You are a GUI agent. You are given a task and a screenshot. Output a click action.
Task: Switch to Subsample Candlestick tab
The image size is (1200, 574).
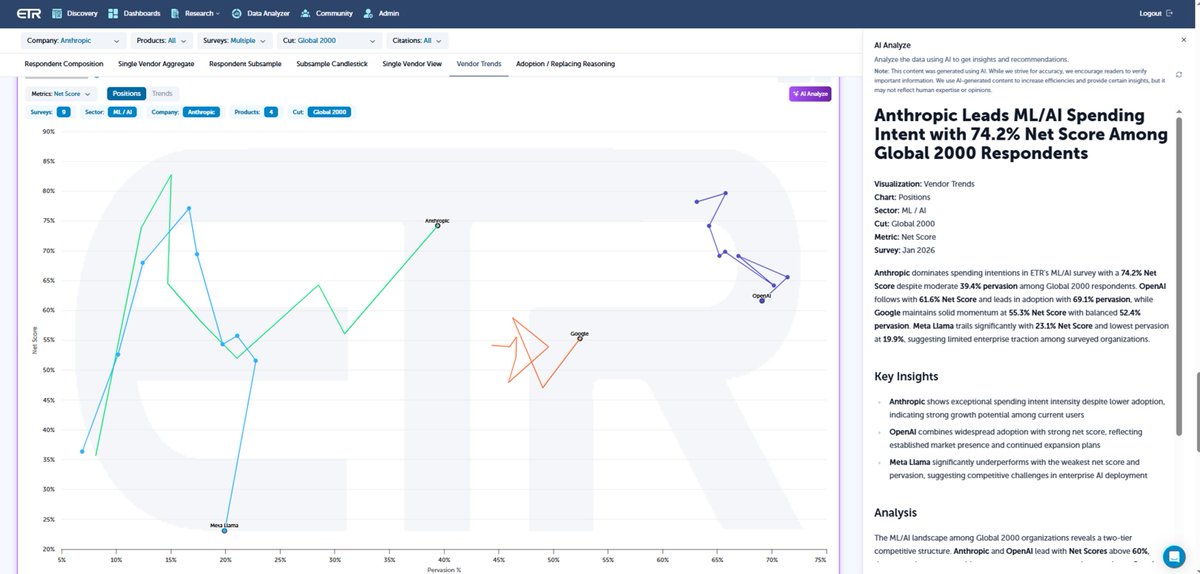[x=333, y=64]
